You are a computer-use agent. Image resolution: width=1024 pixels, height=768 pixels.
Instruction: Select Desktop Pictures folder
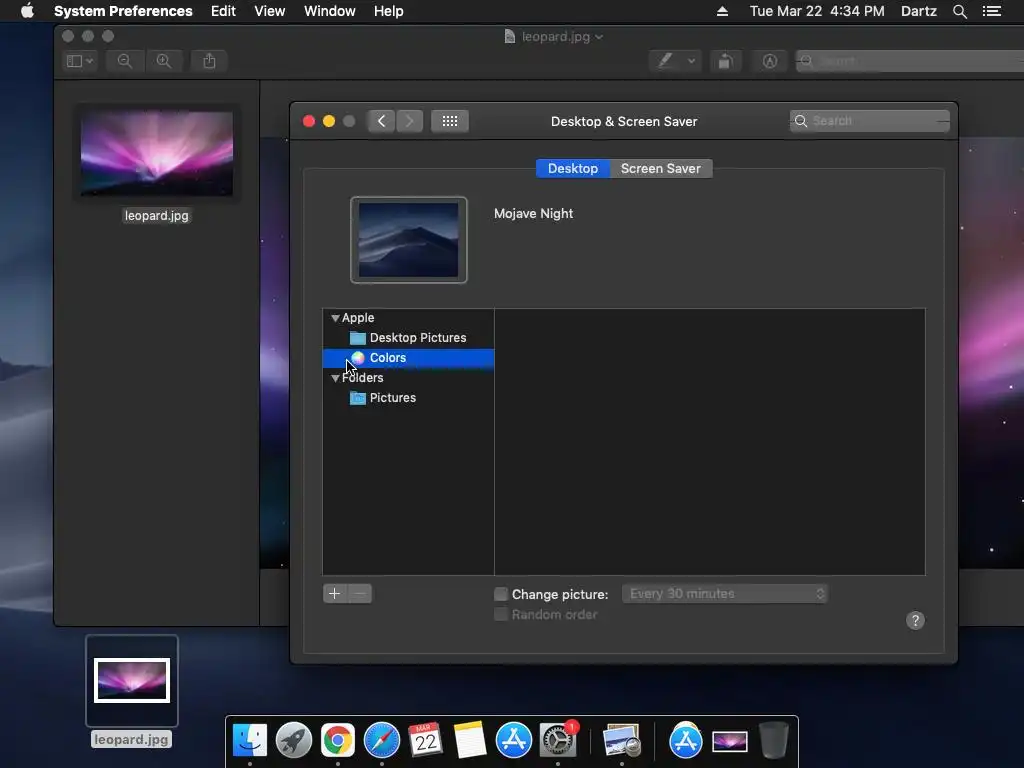tap(408, 338)
